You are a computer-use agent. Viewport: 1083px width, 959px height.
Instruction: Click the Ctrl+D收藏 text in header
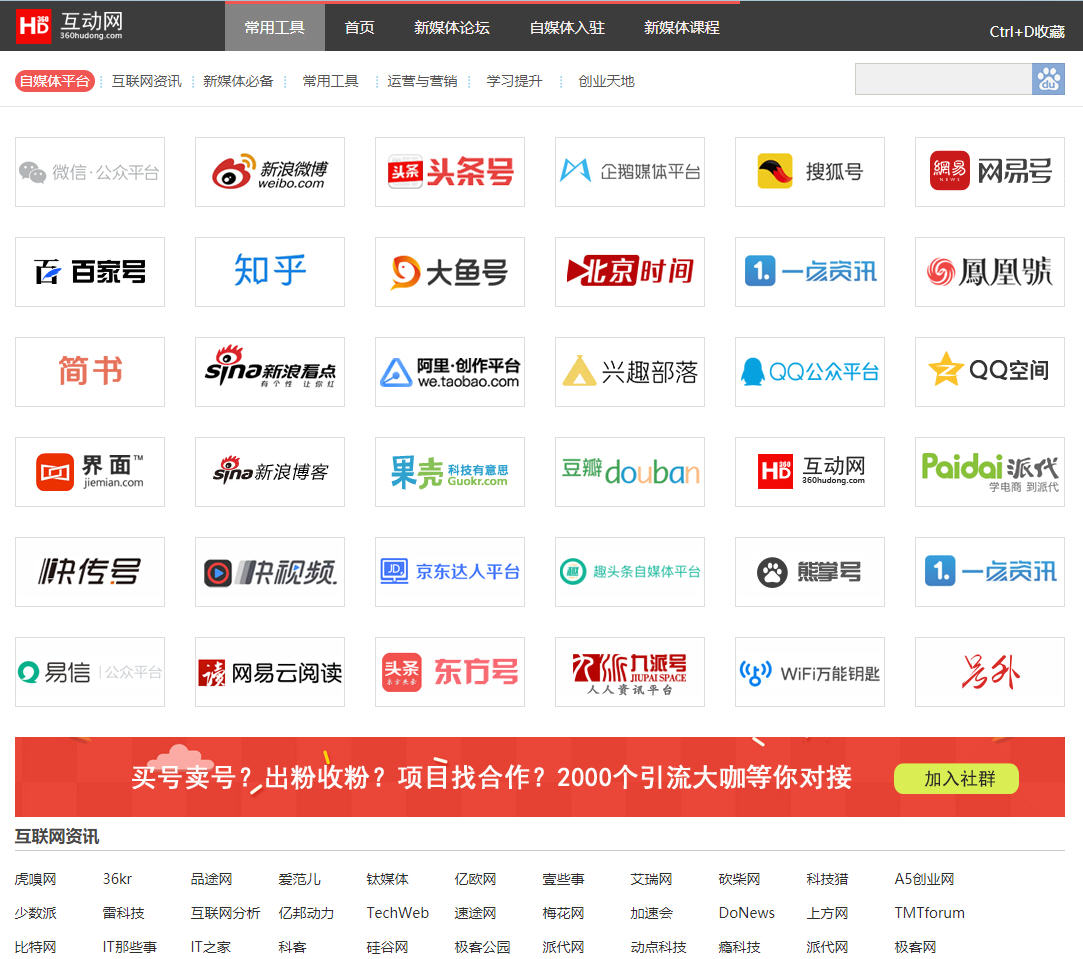coord(1026,31)
